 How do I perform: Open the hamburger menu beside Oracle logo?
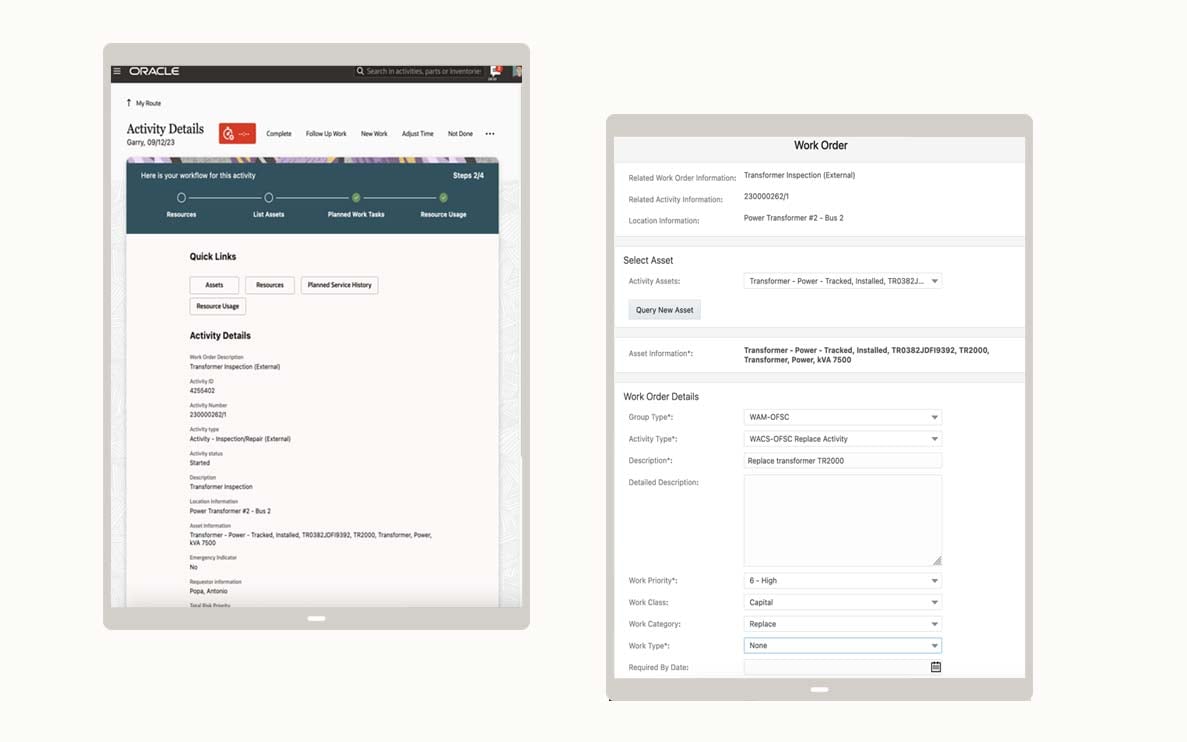117,72
